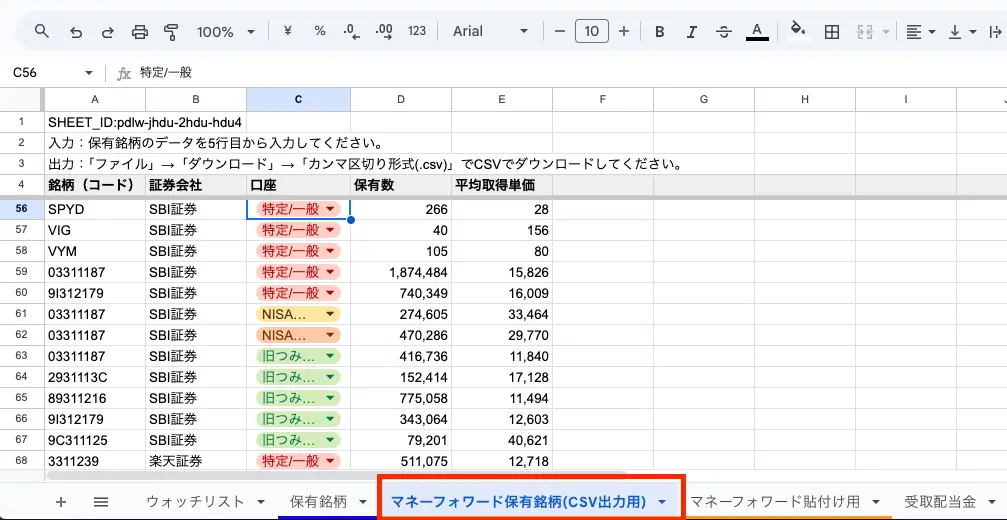Image resolution: width=1007 pixels, height=520 pixels.
Task: Click the font size field showing 10
Action: pos(592,31)
